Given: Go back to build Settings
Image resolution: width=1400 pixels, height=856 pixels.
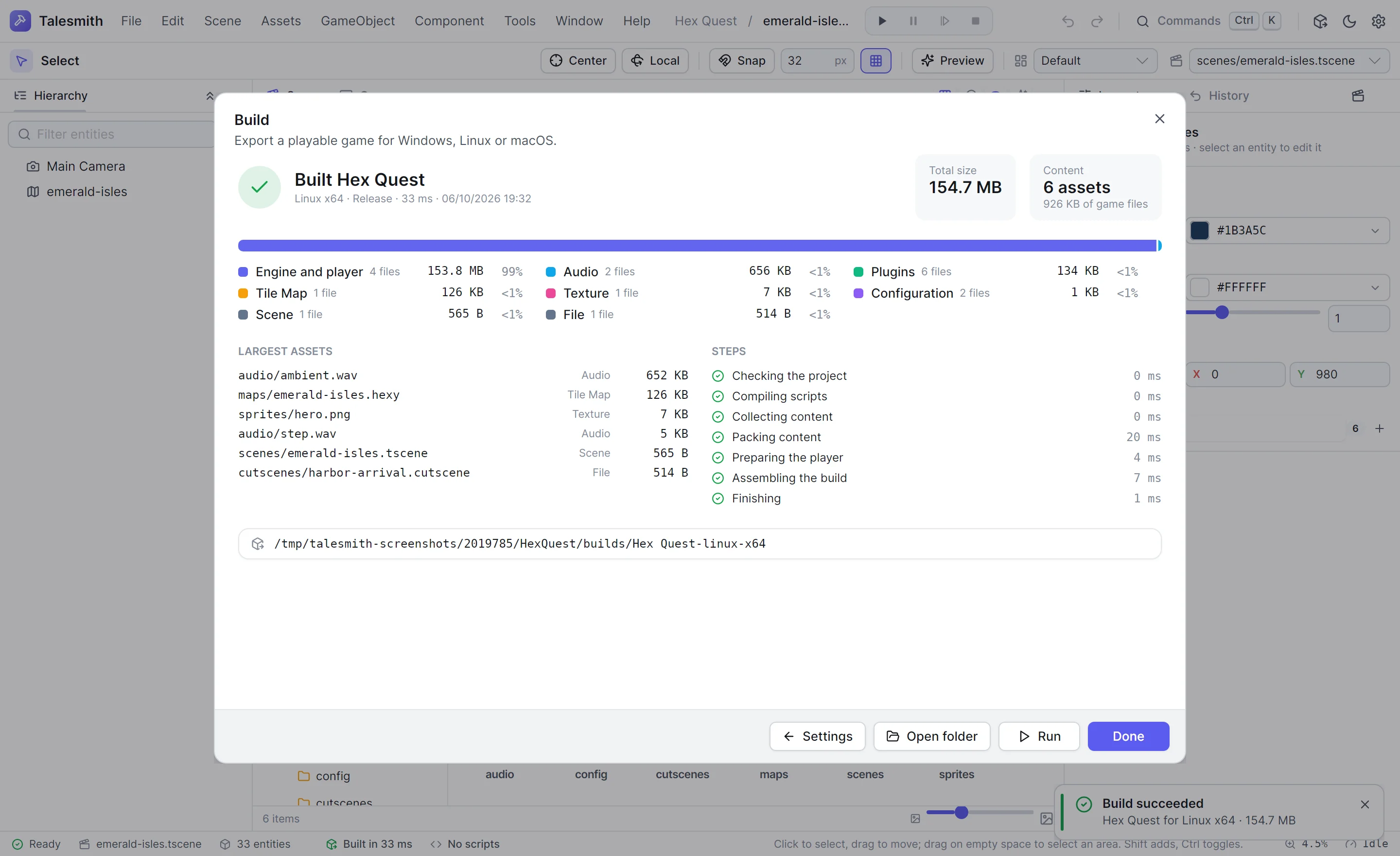Looking at the screenshot, I should point(817,736).
